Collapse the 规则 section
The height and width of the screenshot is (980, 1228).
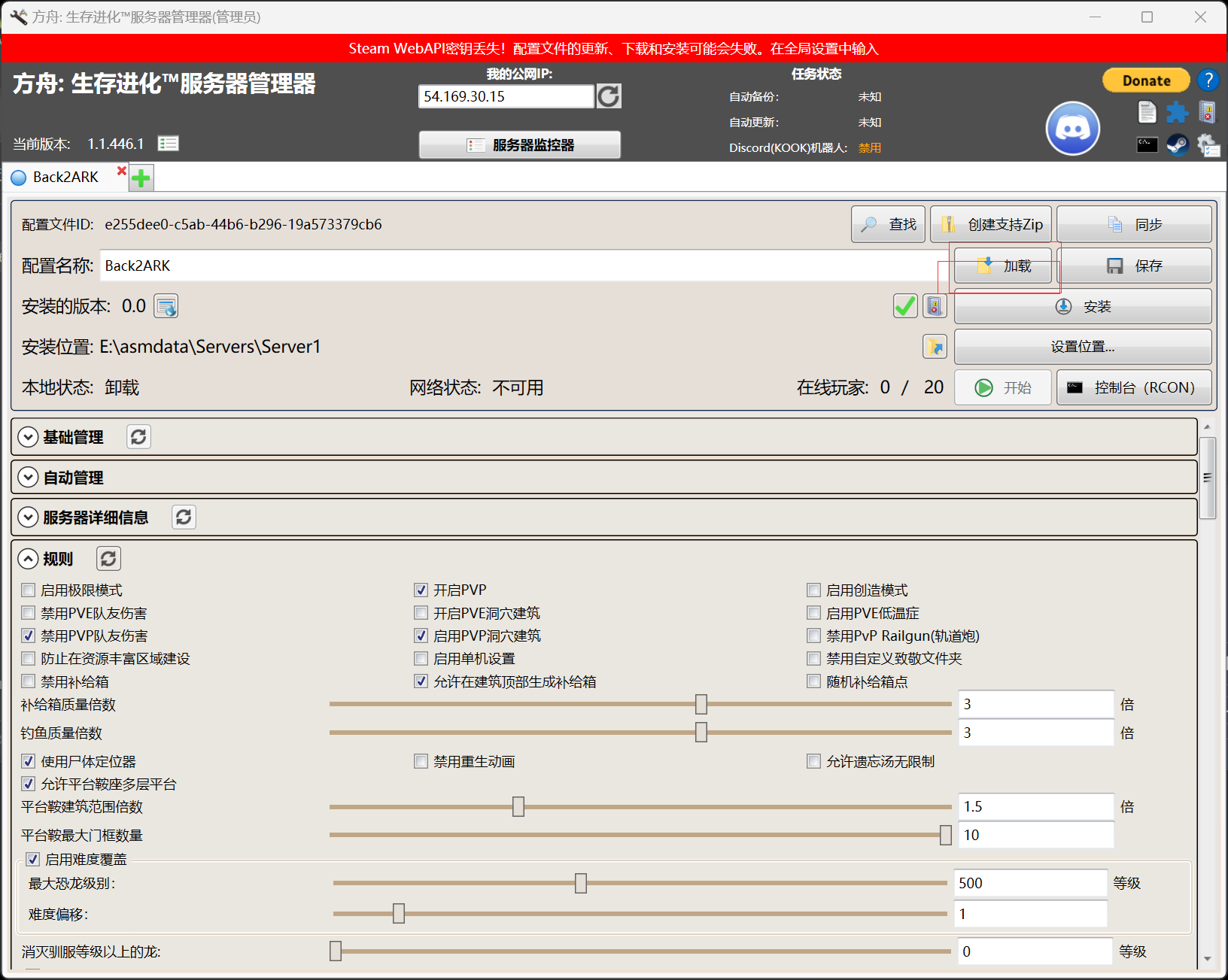point(28,559)
